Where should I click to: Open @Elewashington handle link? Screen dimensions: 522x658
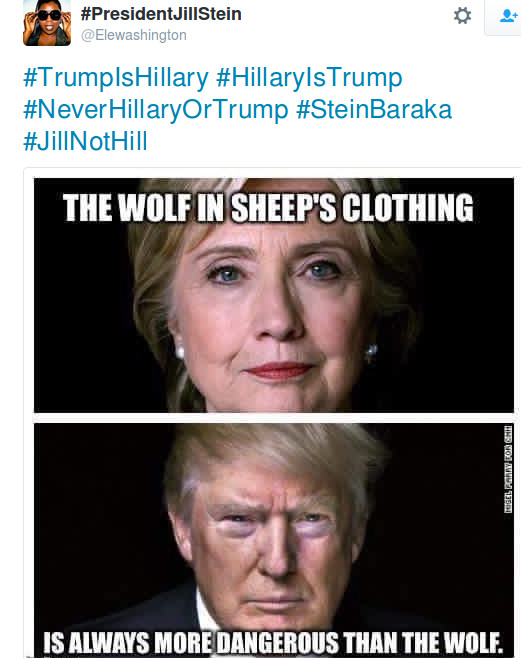(134, 35)
